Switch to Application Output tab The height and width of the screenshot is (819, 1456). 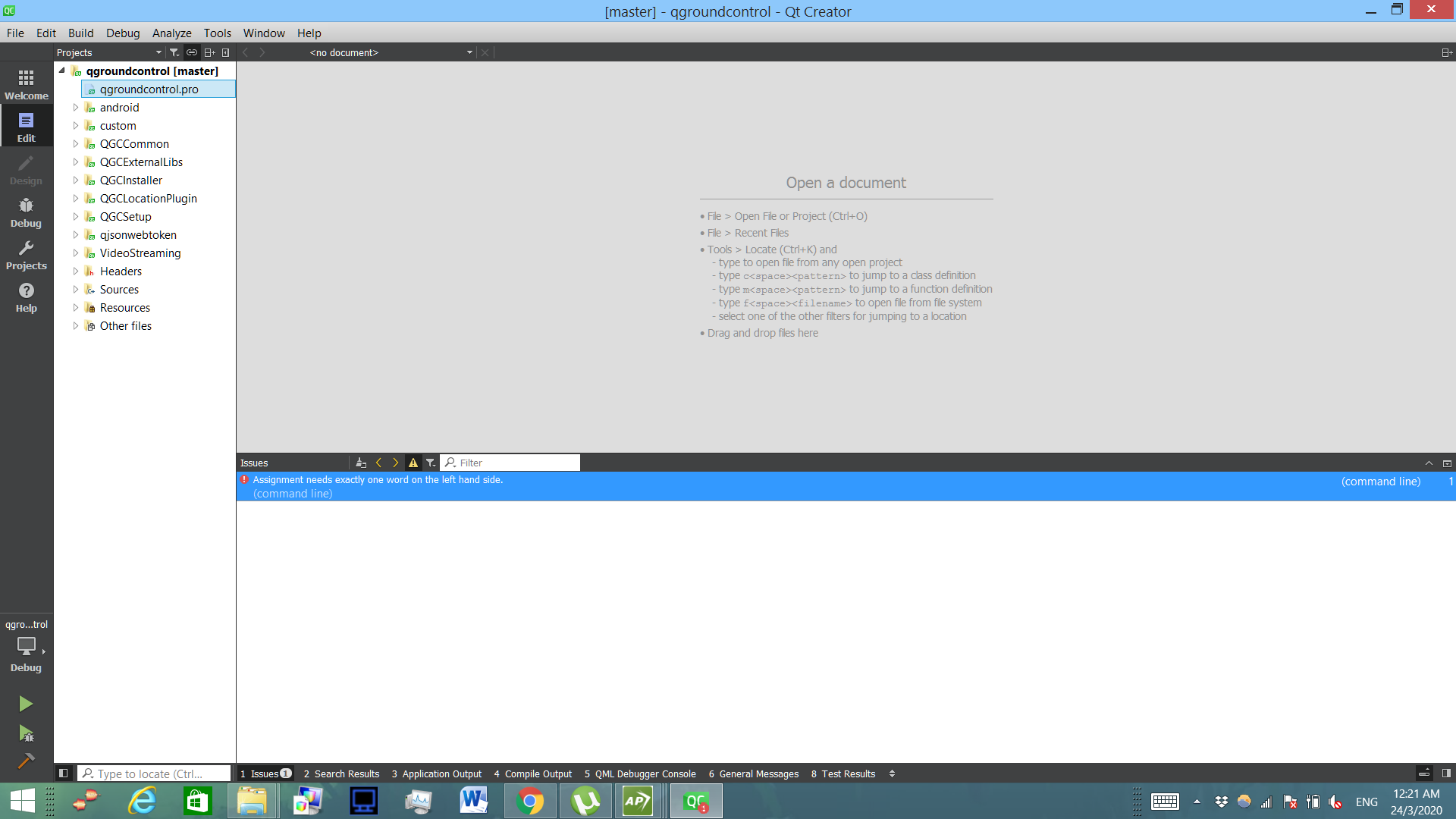[437, 773]
